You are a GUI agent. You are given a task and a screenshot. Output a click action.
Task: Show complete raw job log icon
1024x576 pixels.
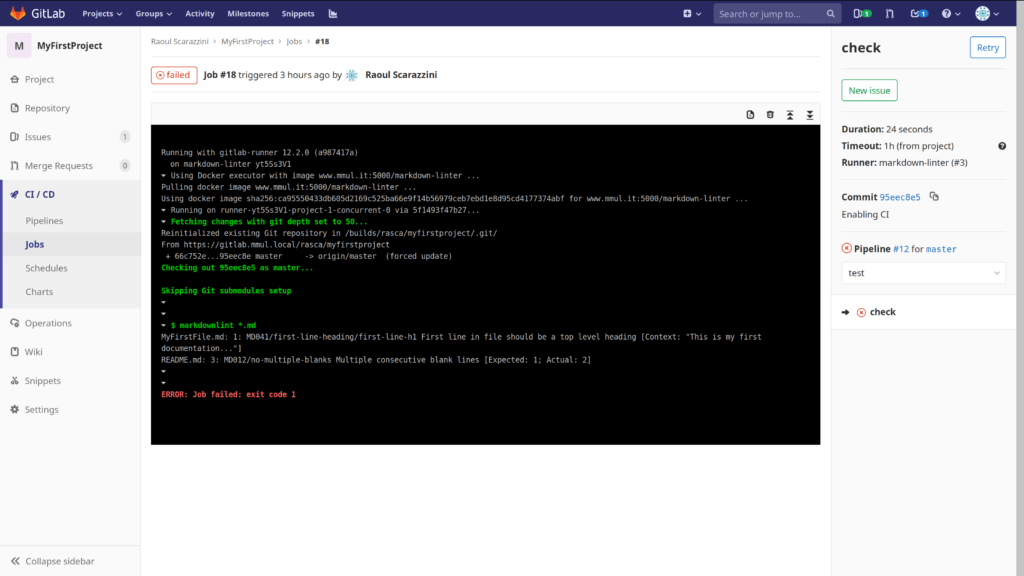tap(750, 115)
